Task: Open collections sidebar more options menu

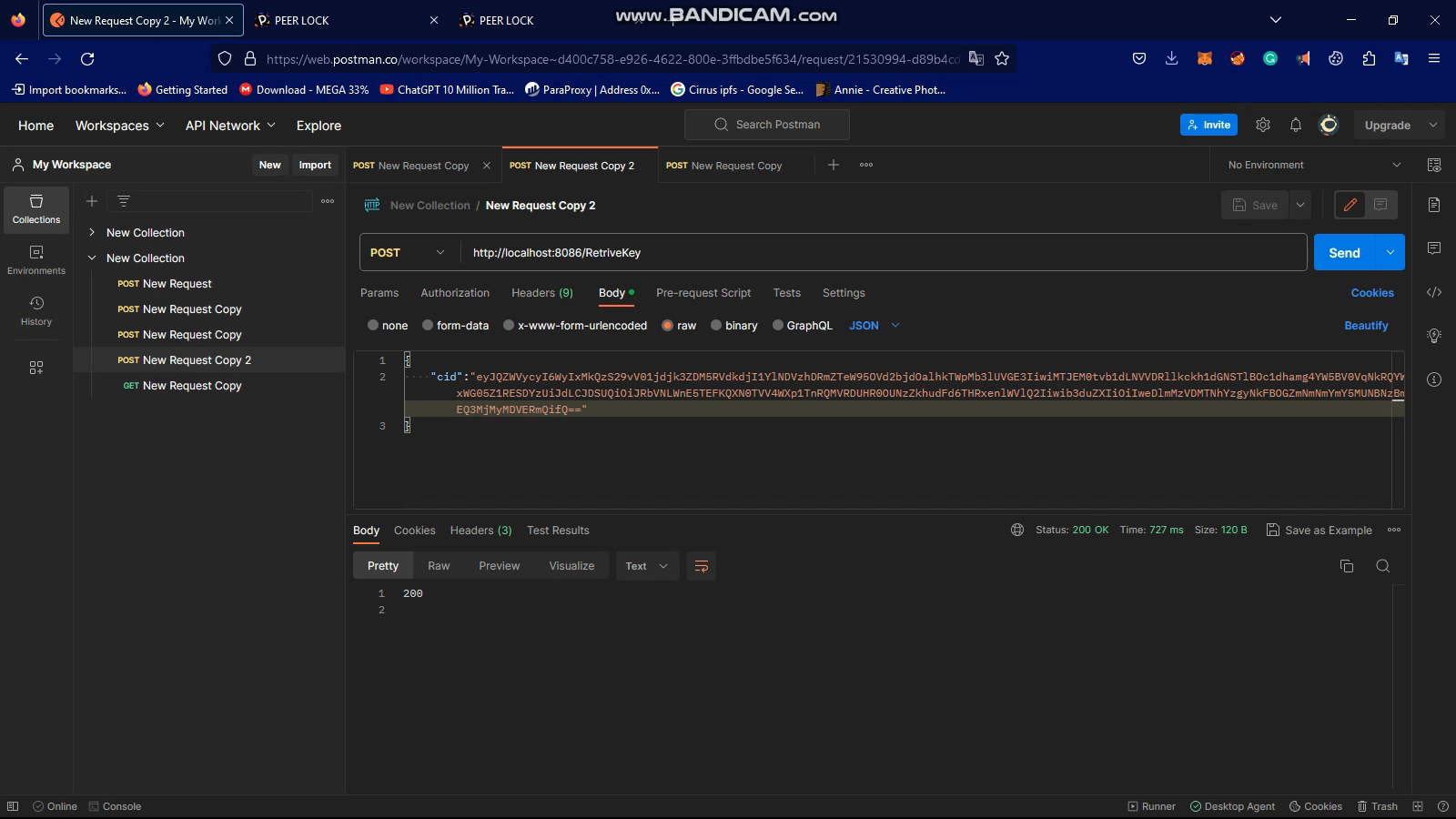Action: click(x=328, y=201)
